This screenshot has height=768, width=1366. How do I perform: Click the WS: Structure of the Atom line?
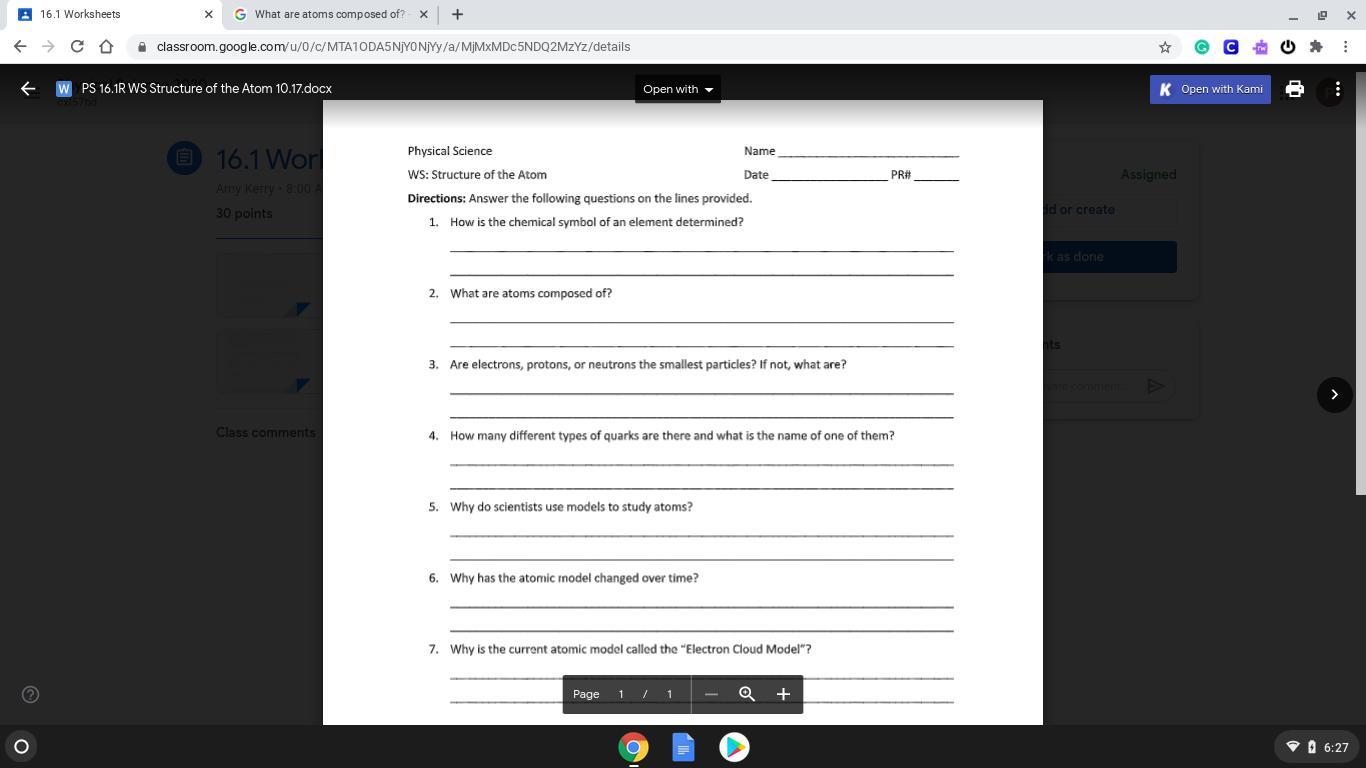[x=477, y=175]
